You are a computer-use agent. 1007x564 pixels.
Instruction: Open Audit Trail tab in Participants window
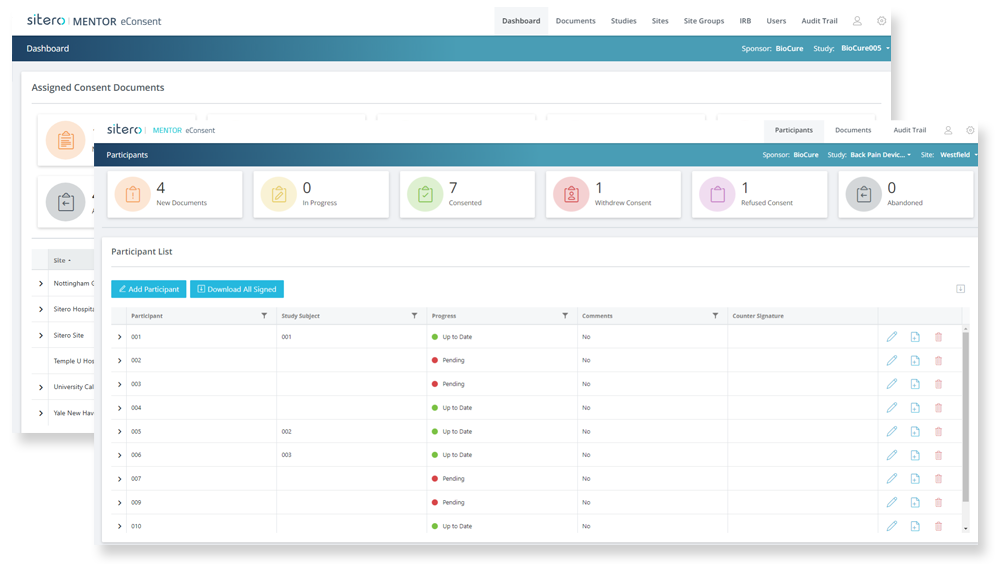[x=909, y=130]
